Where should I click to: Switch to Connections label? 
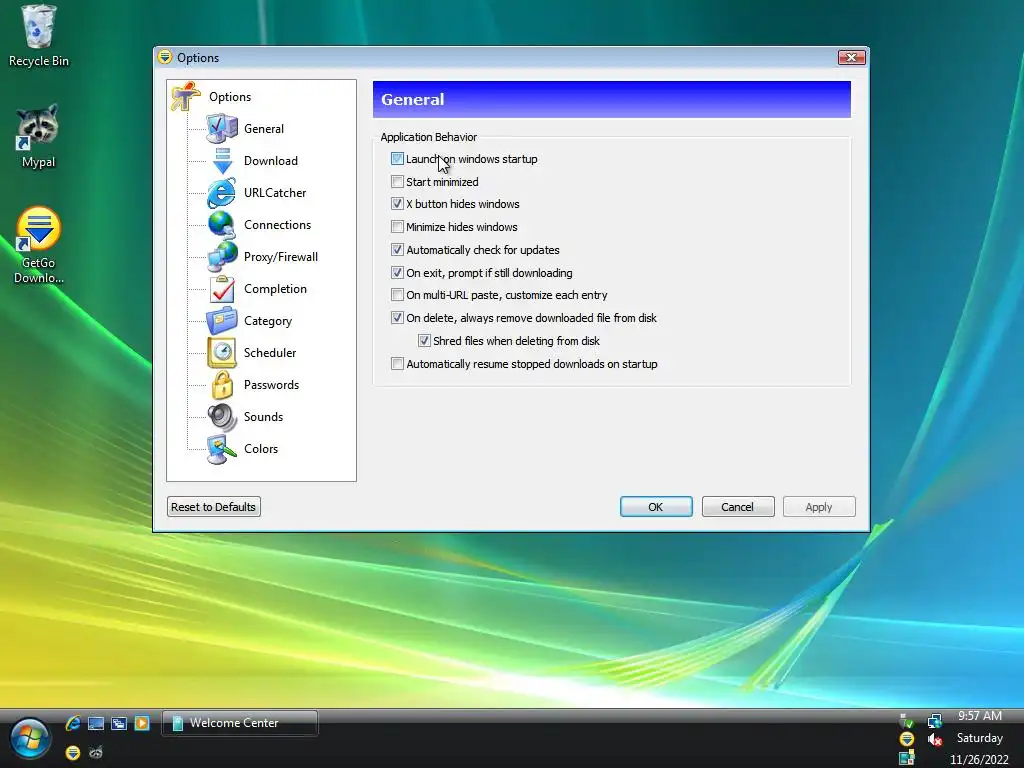coord(278,225)
